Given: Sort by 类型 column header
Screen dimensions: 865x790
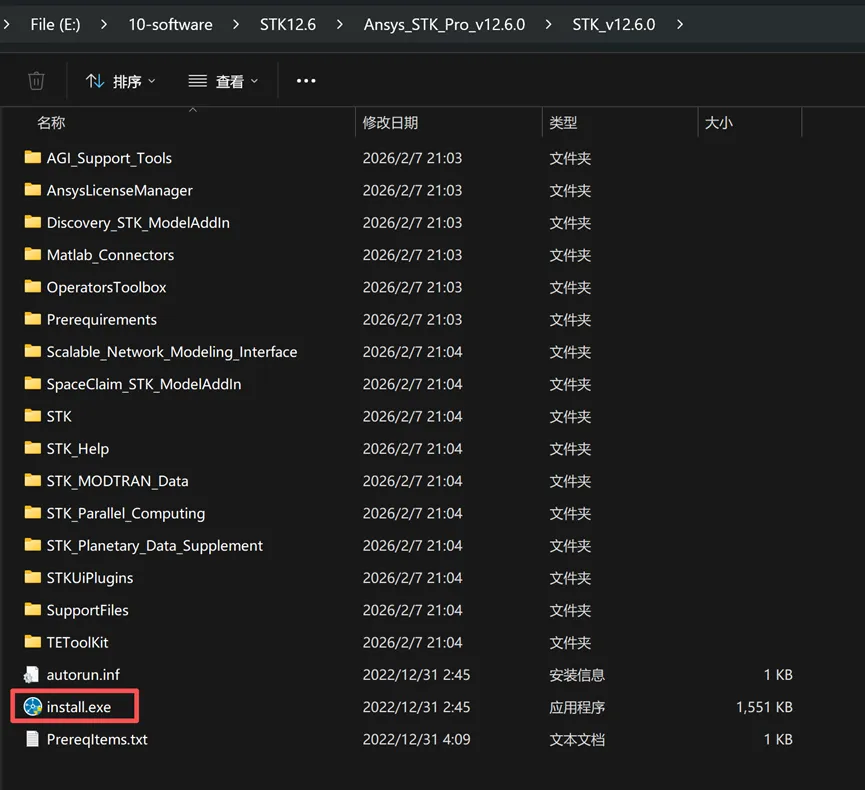Looking at the screenshot, I should click(563, 122).
